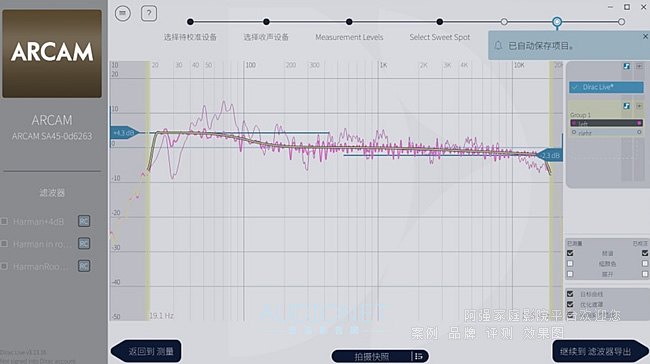Tick the Harman+4dB filter checkbox

[x=5, y=221]
